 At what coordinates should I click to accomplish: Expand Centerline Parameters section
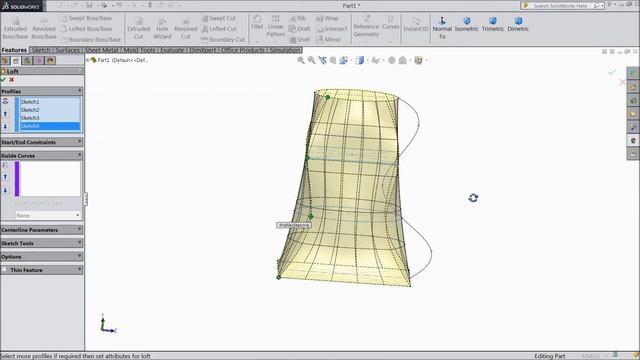80,229
